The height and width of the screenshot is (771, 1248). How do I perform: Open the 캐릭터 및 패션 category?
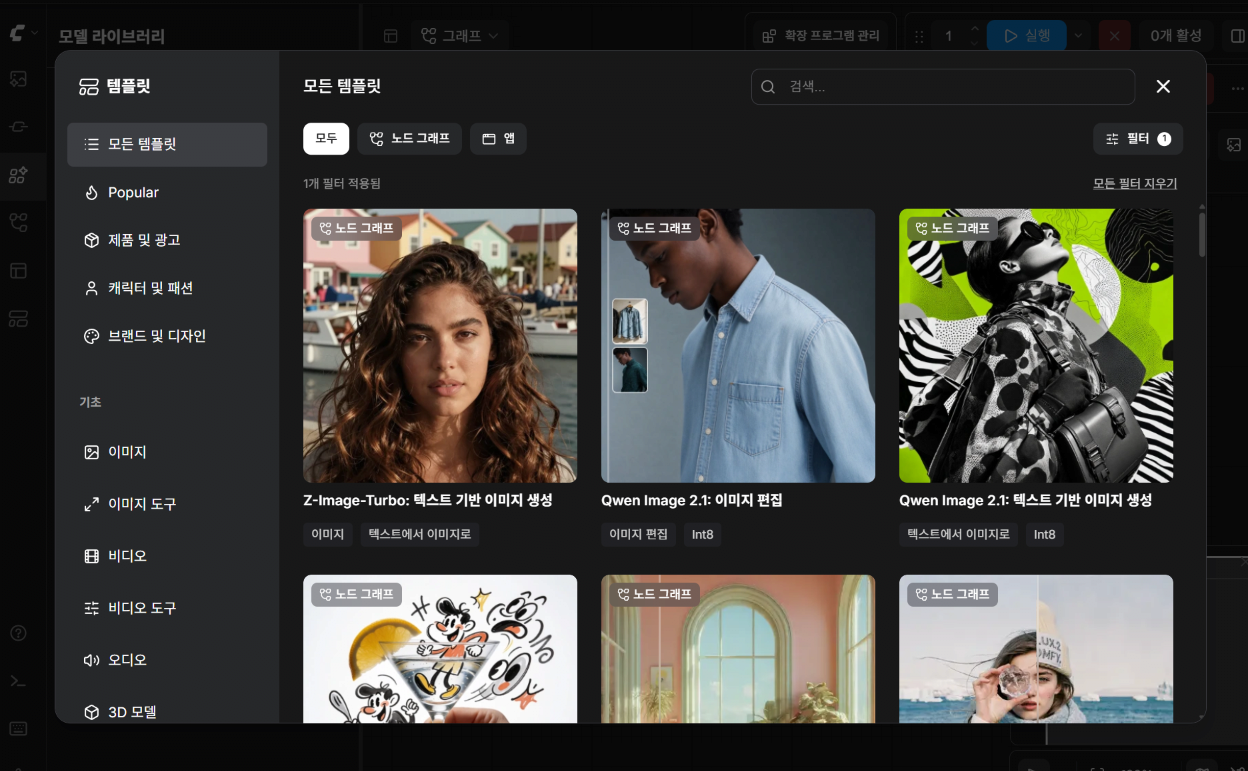167,288
